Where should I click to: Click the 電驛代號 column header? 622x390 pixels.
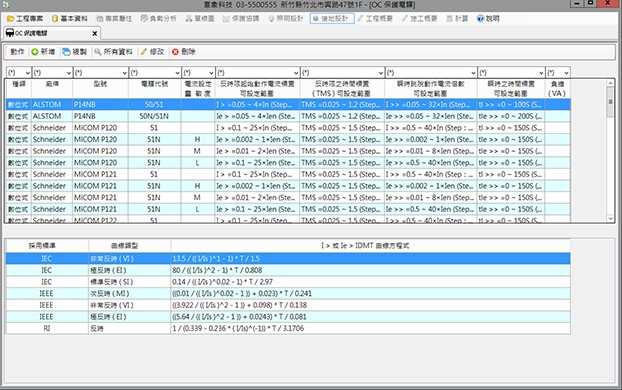pyautogui.click(x=155, y=88)
